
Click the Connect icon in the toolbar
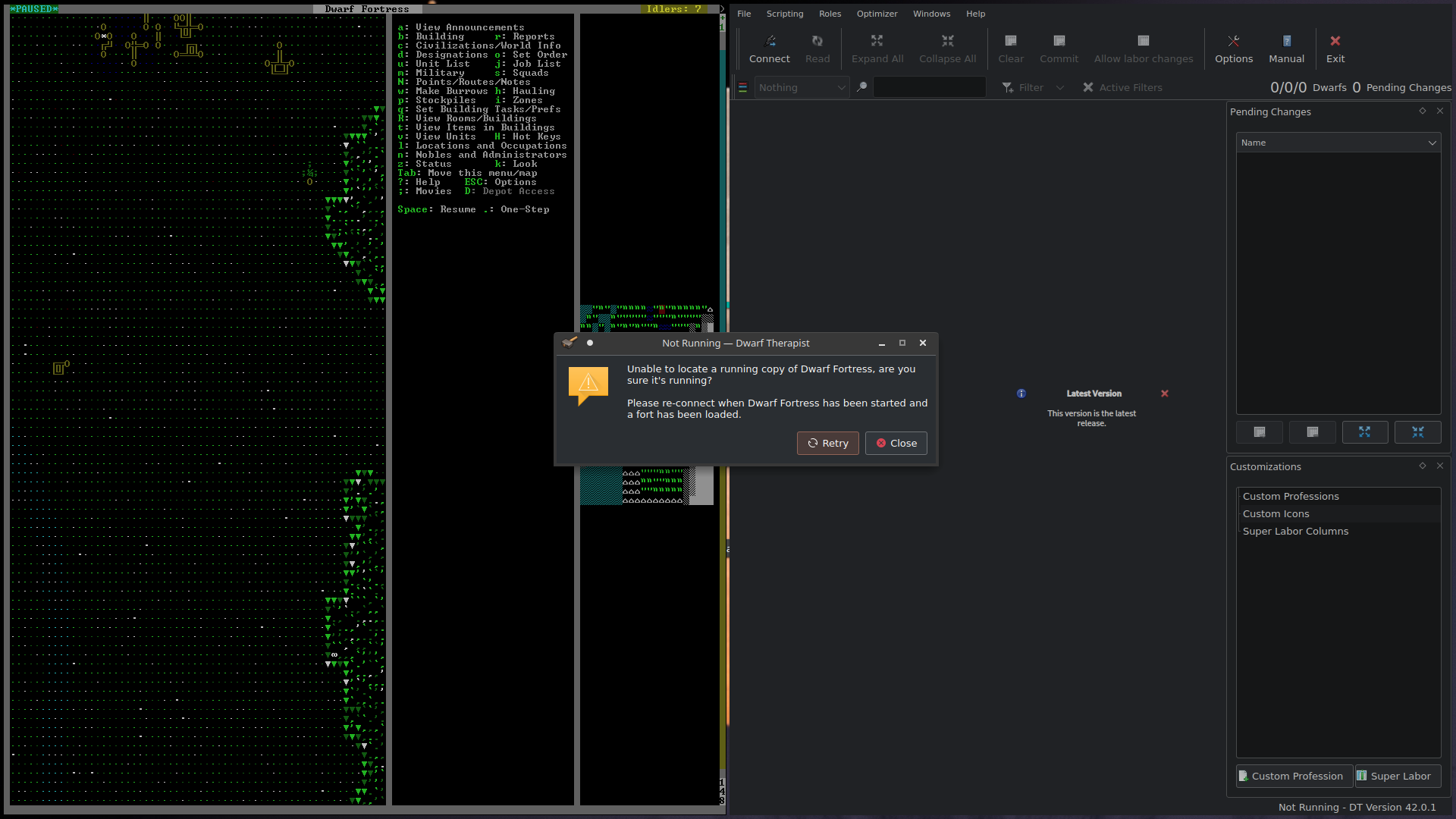tap(769, 41)
